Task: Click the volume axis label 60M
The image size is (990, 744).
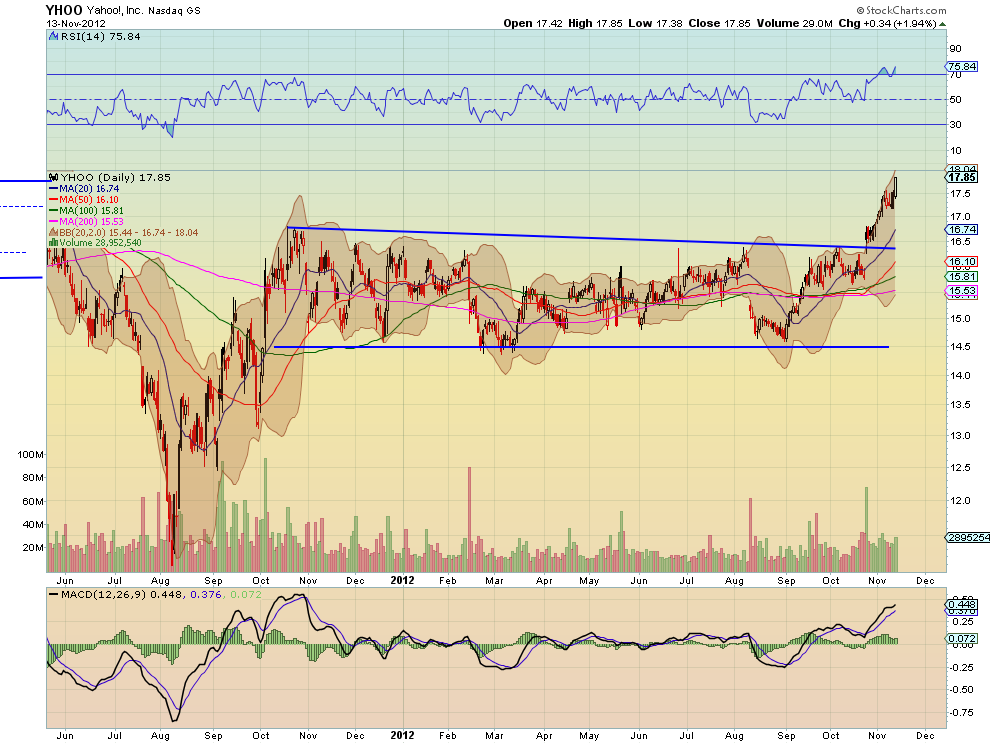Action: 33,501
